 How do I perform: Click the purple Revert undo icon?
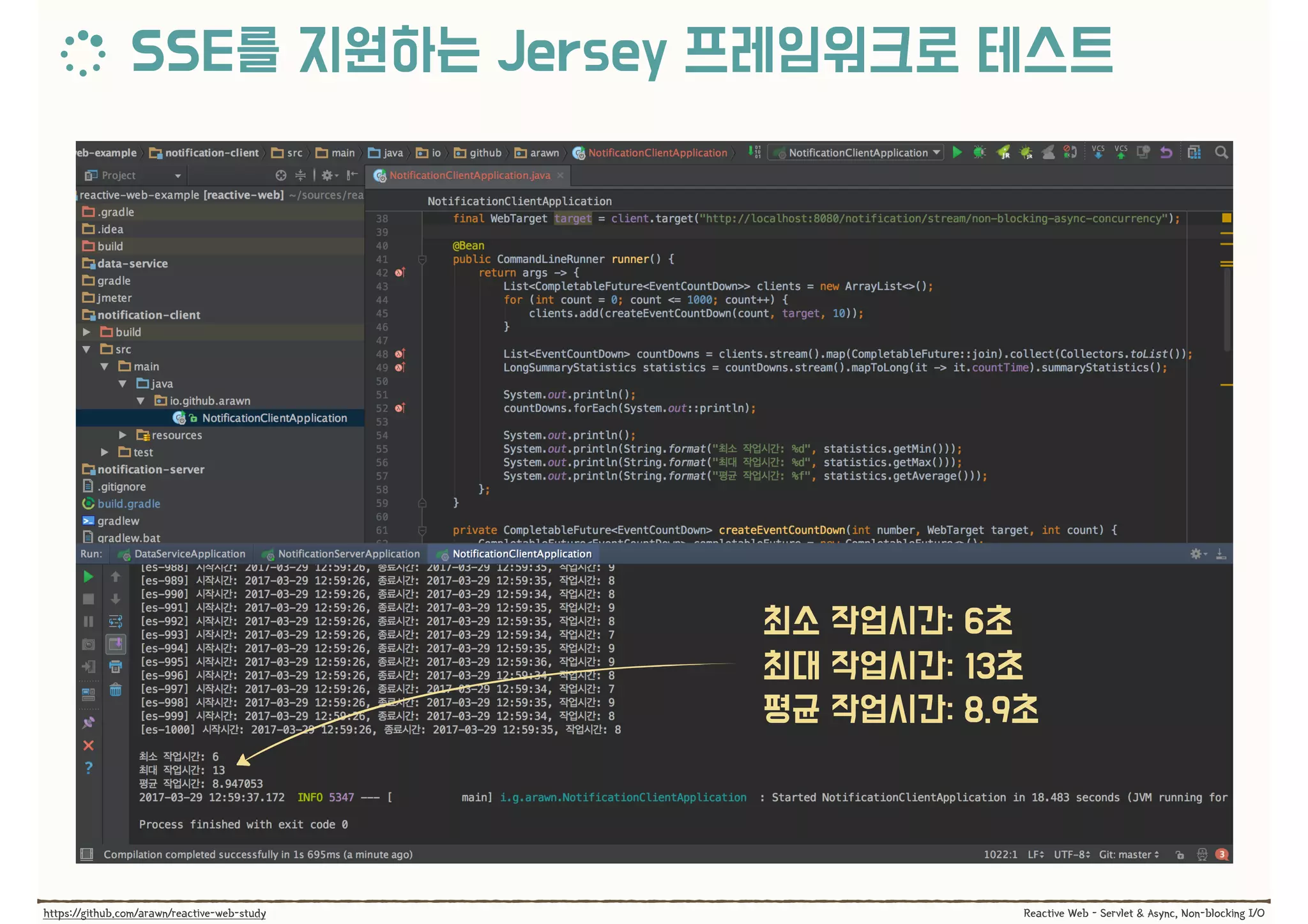tap(1166, 152)
